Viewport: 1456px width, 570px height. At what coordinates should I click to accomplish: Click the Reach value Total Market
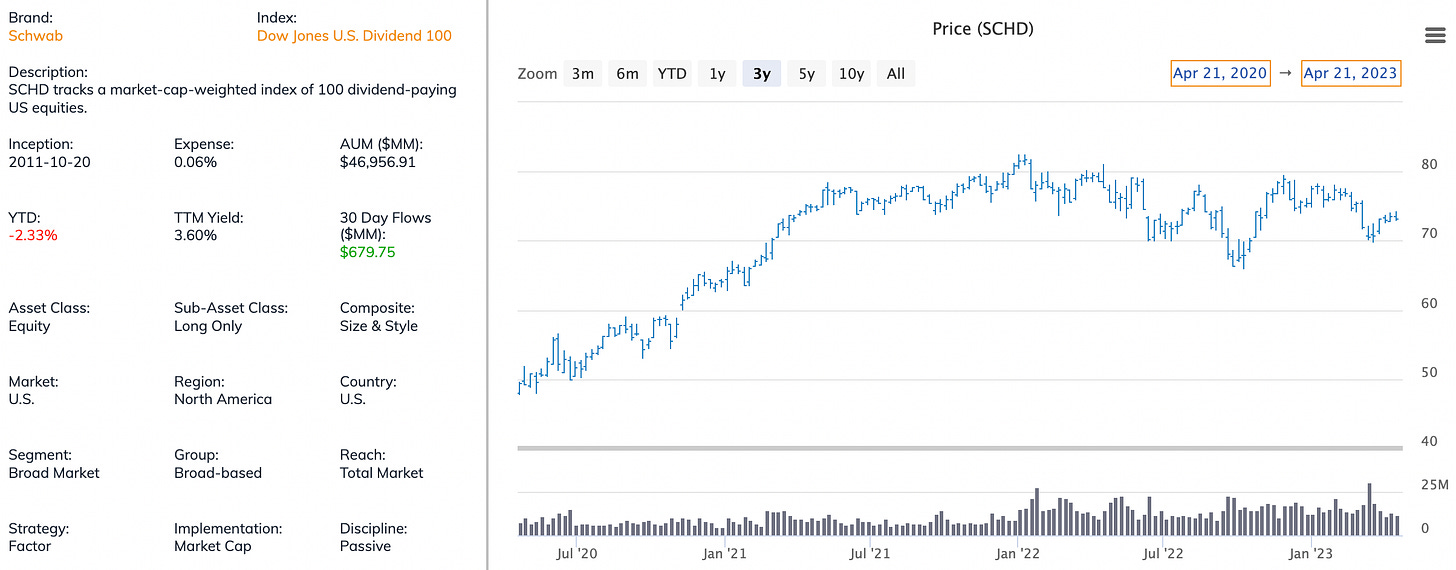pyautogui.click(x=382, y=473)
